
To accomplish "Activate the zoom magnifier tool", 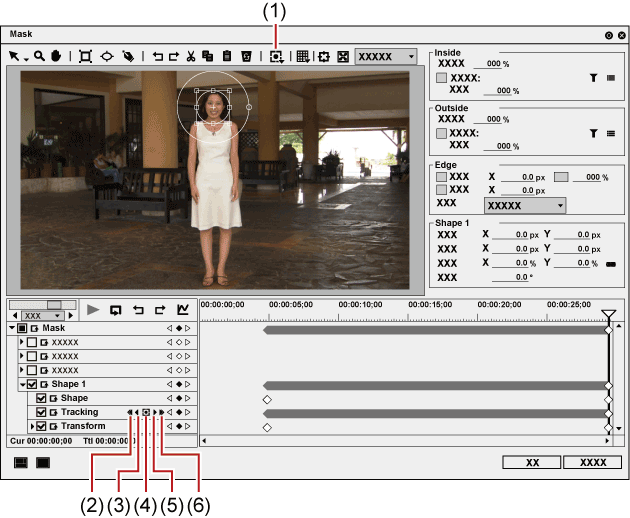I will (x=39, y=56).
